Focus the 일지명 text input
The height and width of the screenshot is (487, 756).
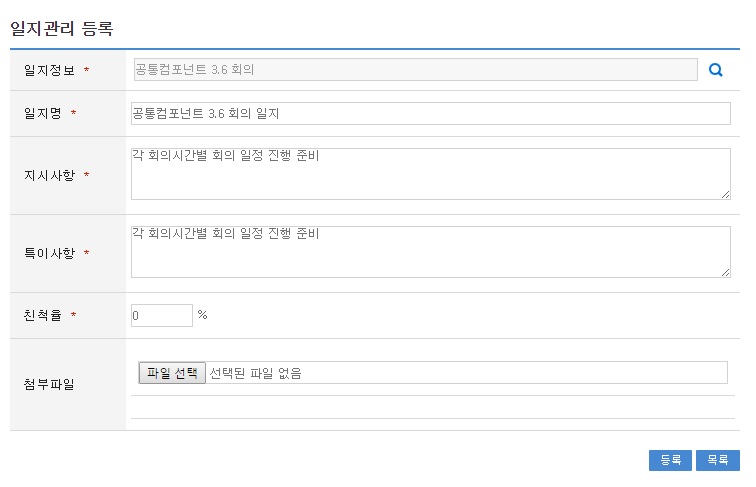pos(430,114)
